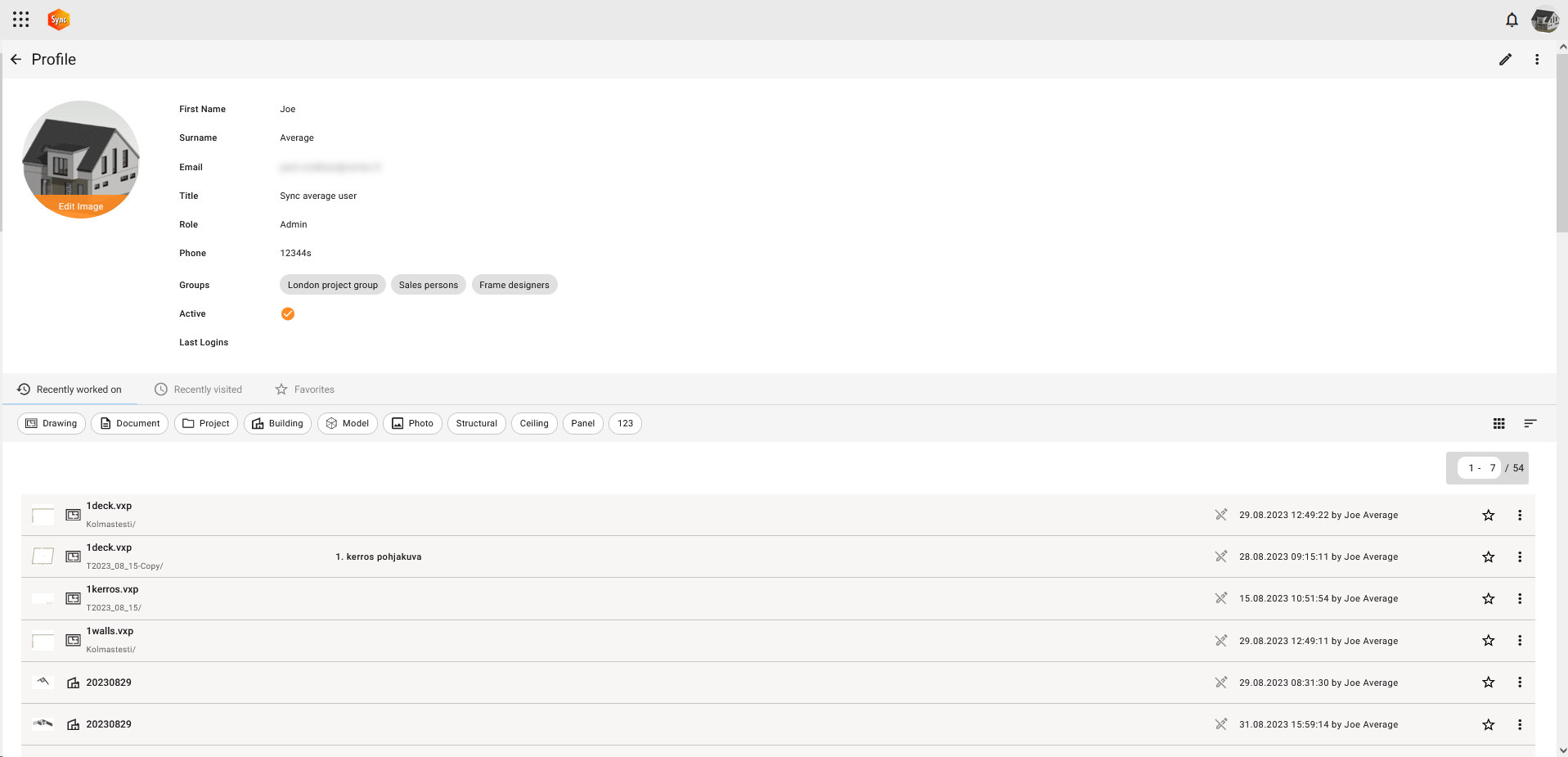Filter list by Ceiling

tap(534, 423)
